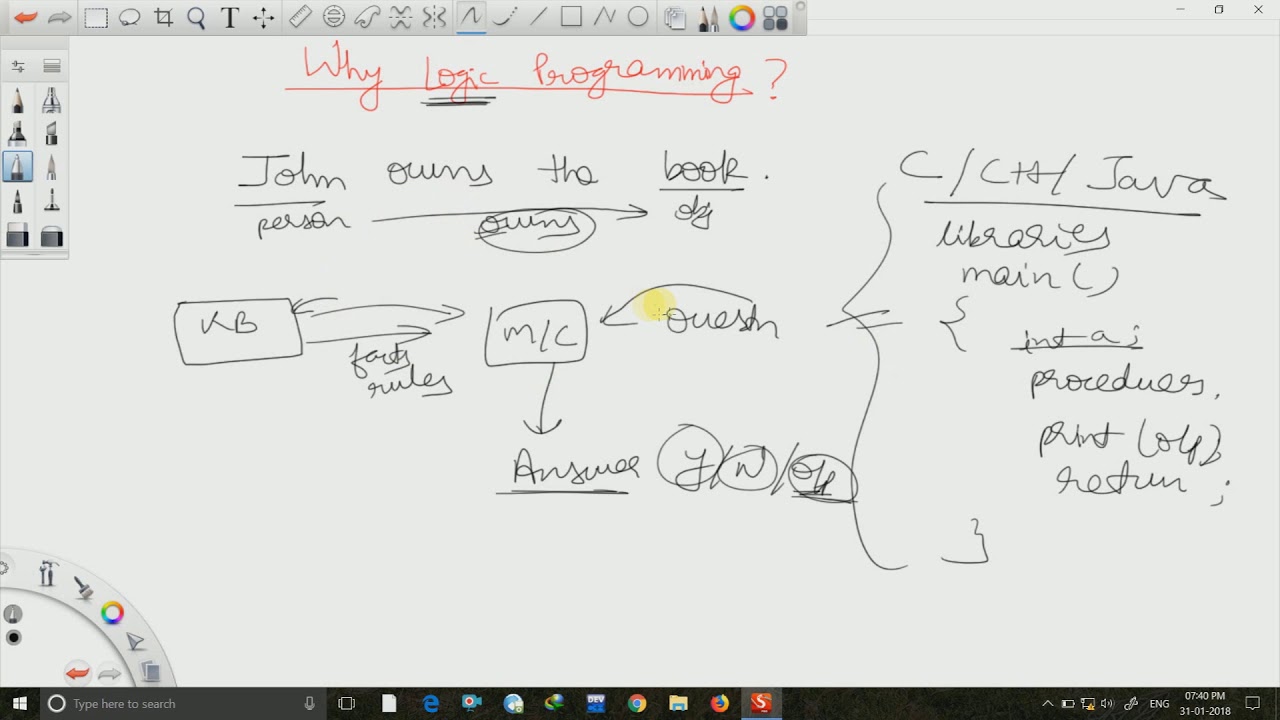The height and width of the screenshot is (720, 1280).
Task: Select the hard eraser
Action: [x=18, y=235]
